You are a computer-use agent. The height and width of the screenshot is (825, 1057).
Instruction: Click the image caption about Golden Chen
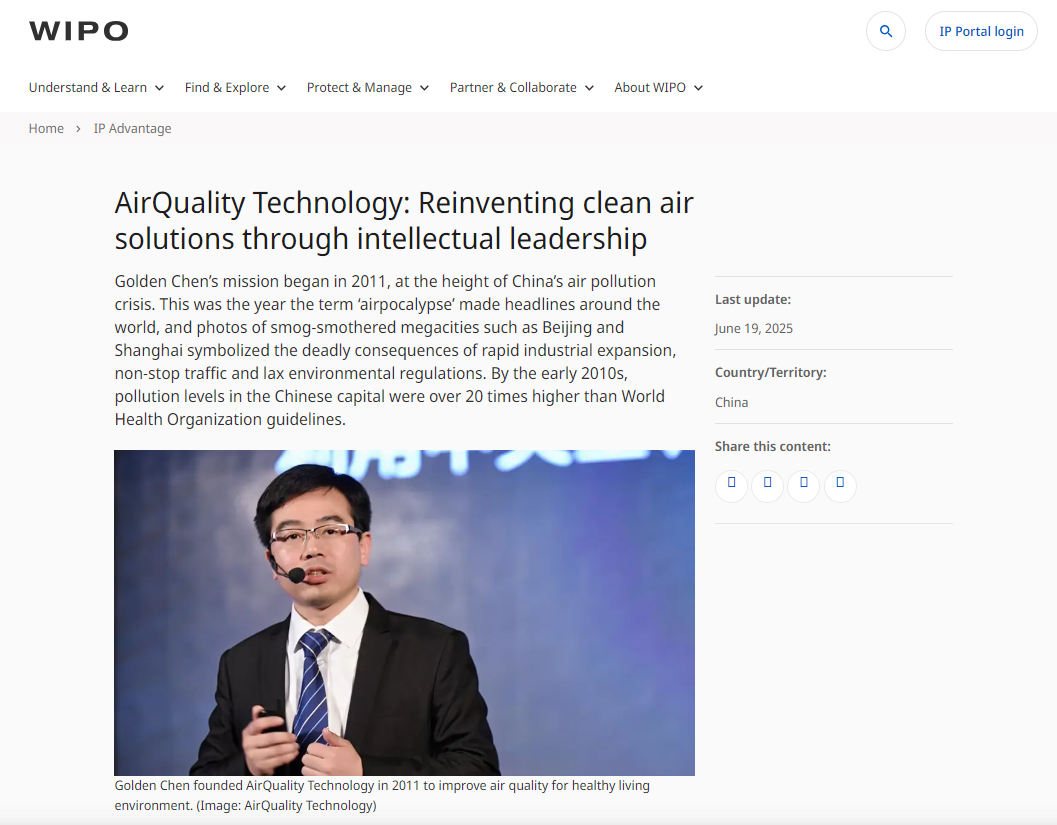(382, 795)
